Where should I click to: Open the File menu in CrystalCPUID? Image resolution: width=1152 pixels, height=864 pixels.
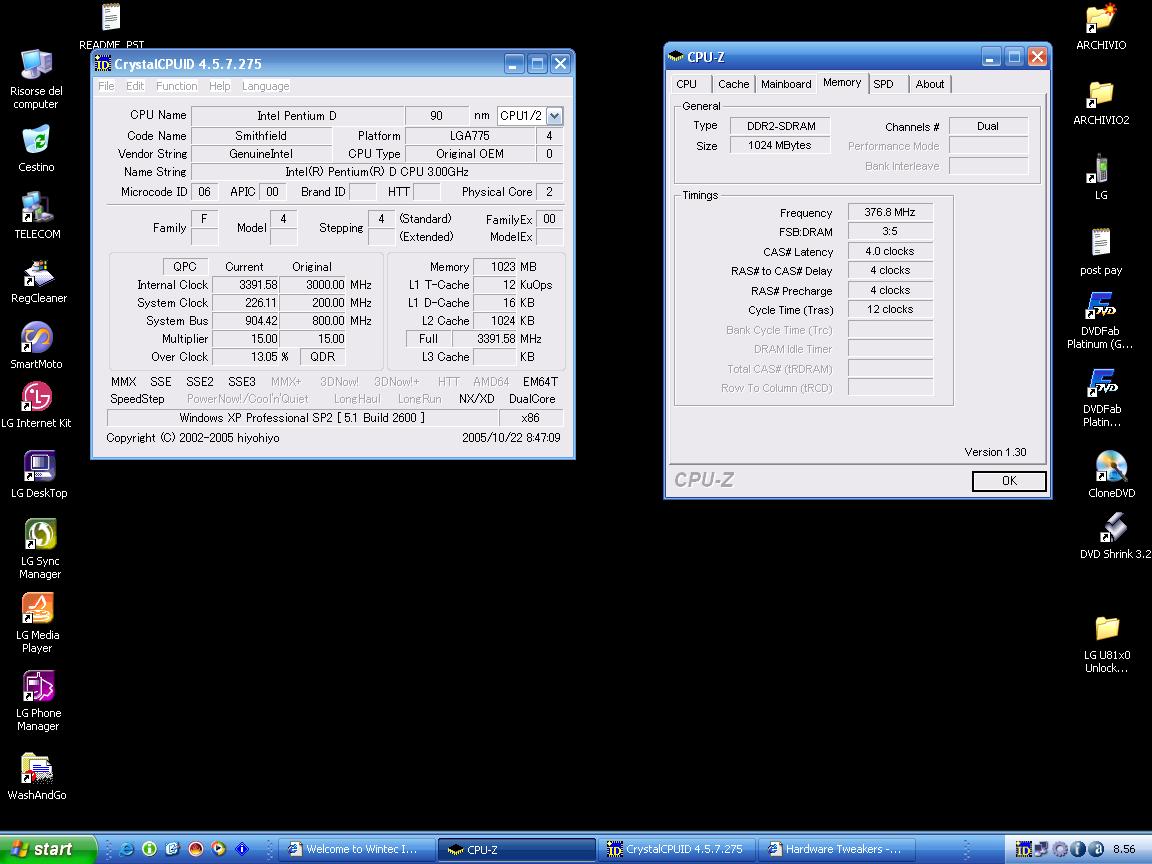[107, 86]
